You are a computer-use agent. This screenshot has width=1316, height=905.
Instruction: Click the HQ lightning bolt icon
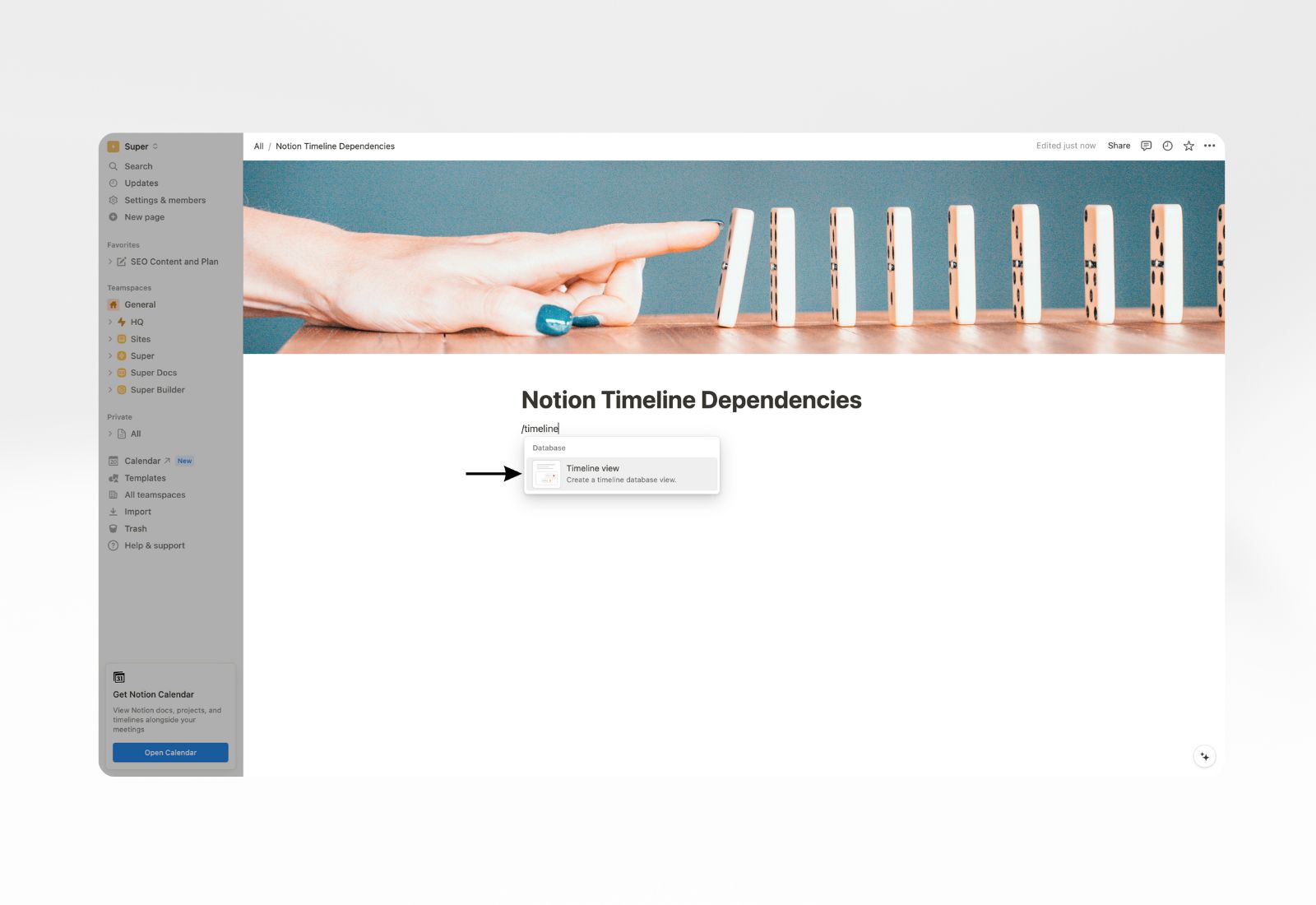pyautogui.click(x=122, y=322)
